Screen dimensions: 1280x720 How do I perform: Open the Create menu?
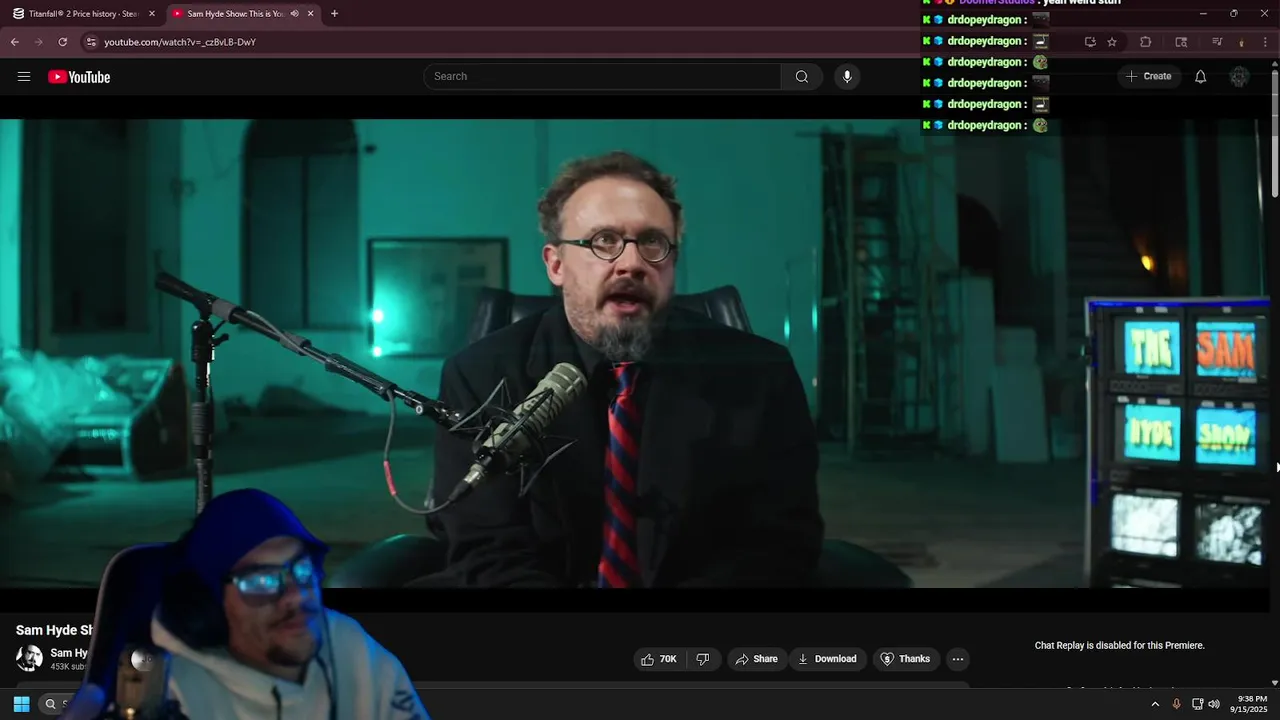pyautogui.click(x=1148, y=76)
